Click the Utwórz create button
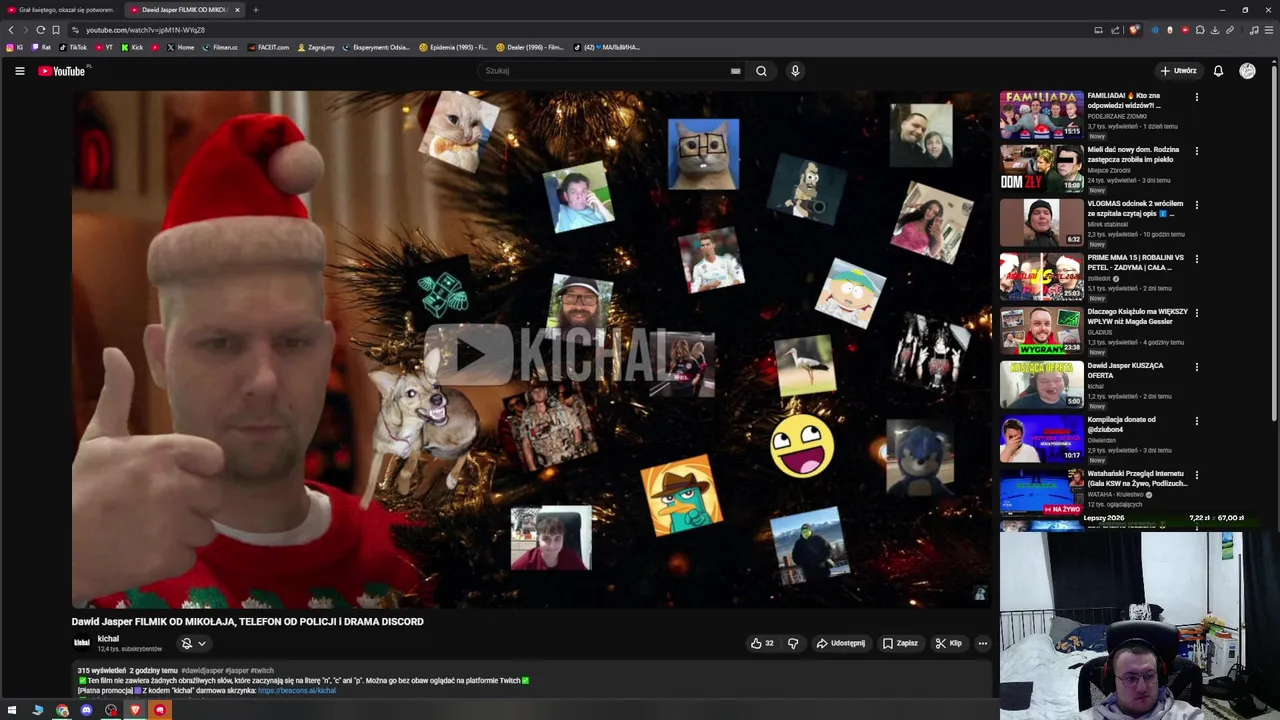1280x720 pixels. [1178, 71]
